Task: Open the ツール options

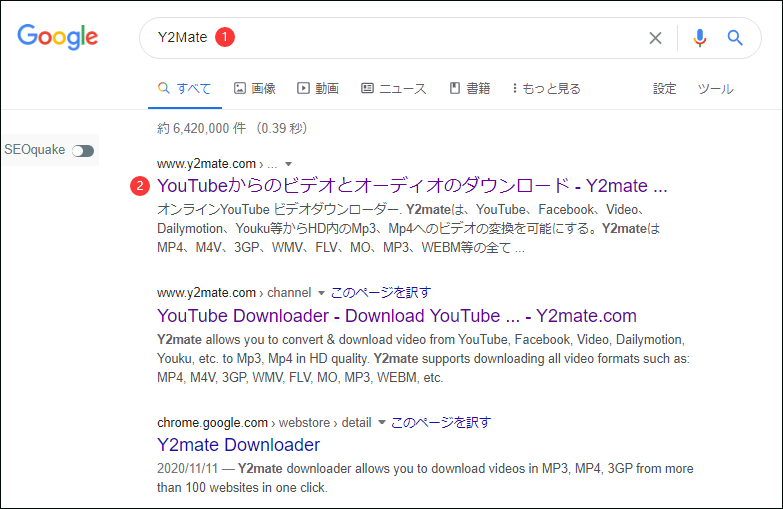Action: 716,89
